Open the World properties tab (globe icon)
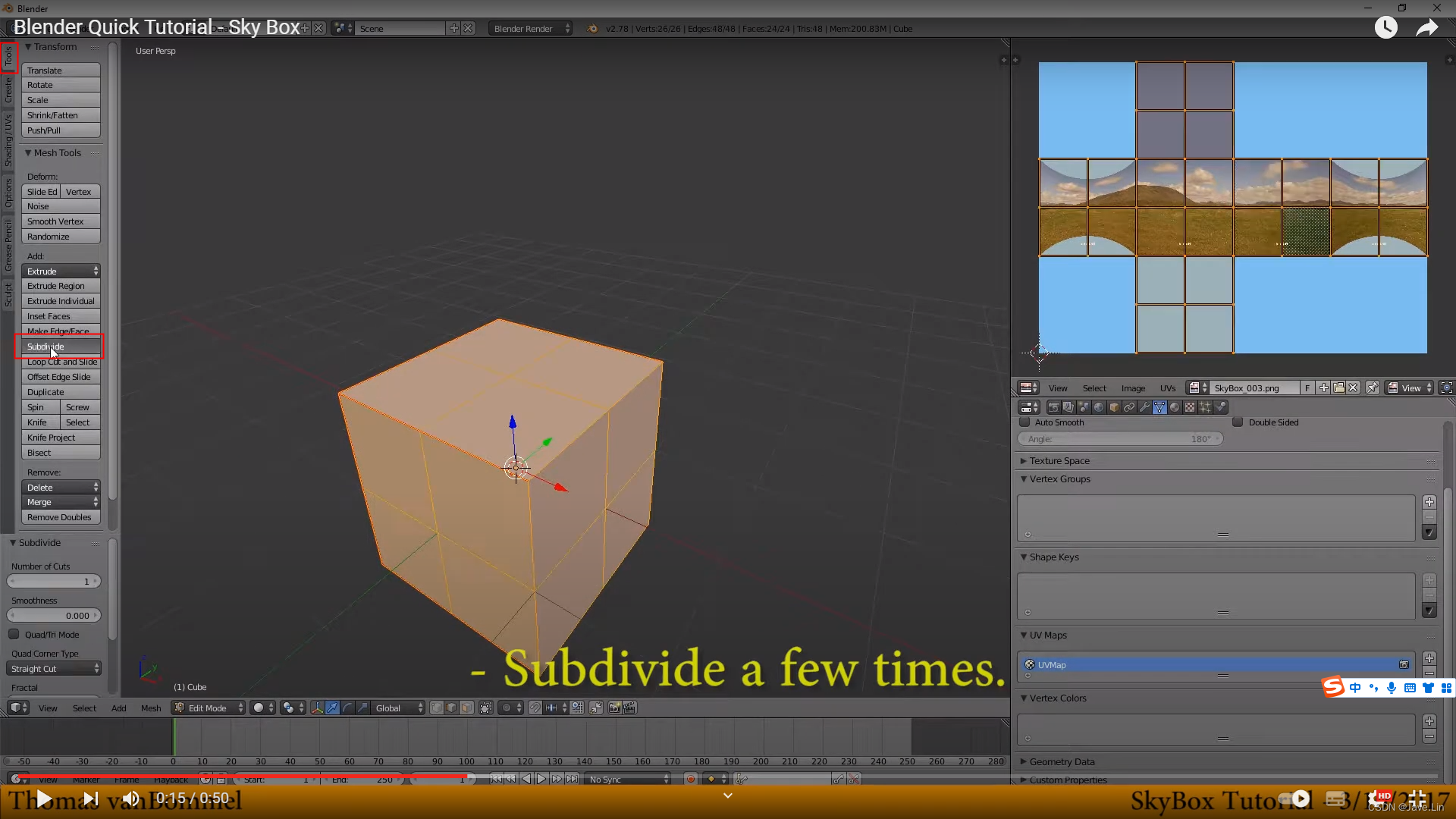The height and width of the screenshot is (819, 1456). pyautogui.click(x=1099, y=407)
